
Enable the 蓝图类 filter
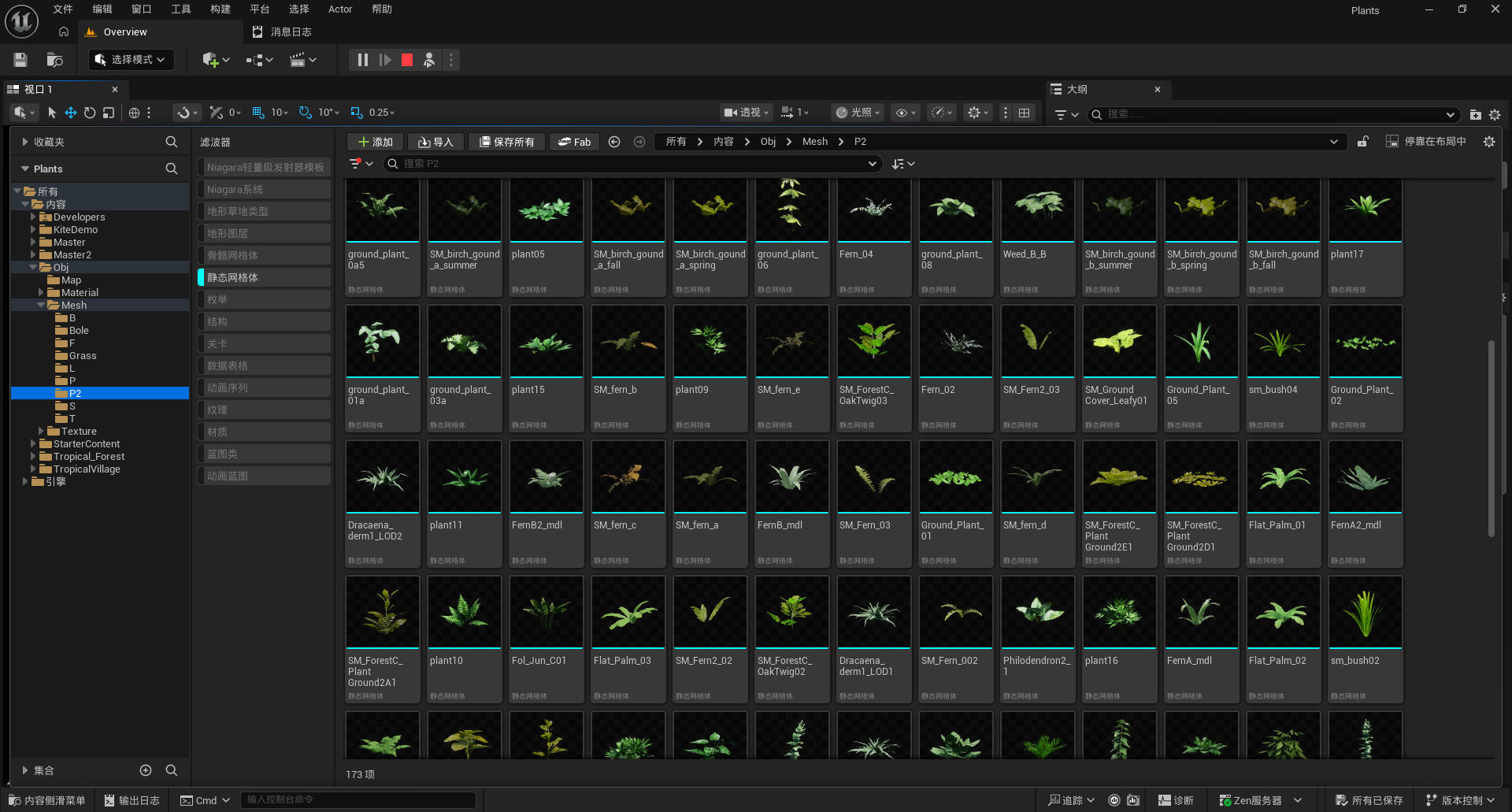[x=264, y=454]
